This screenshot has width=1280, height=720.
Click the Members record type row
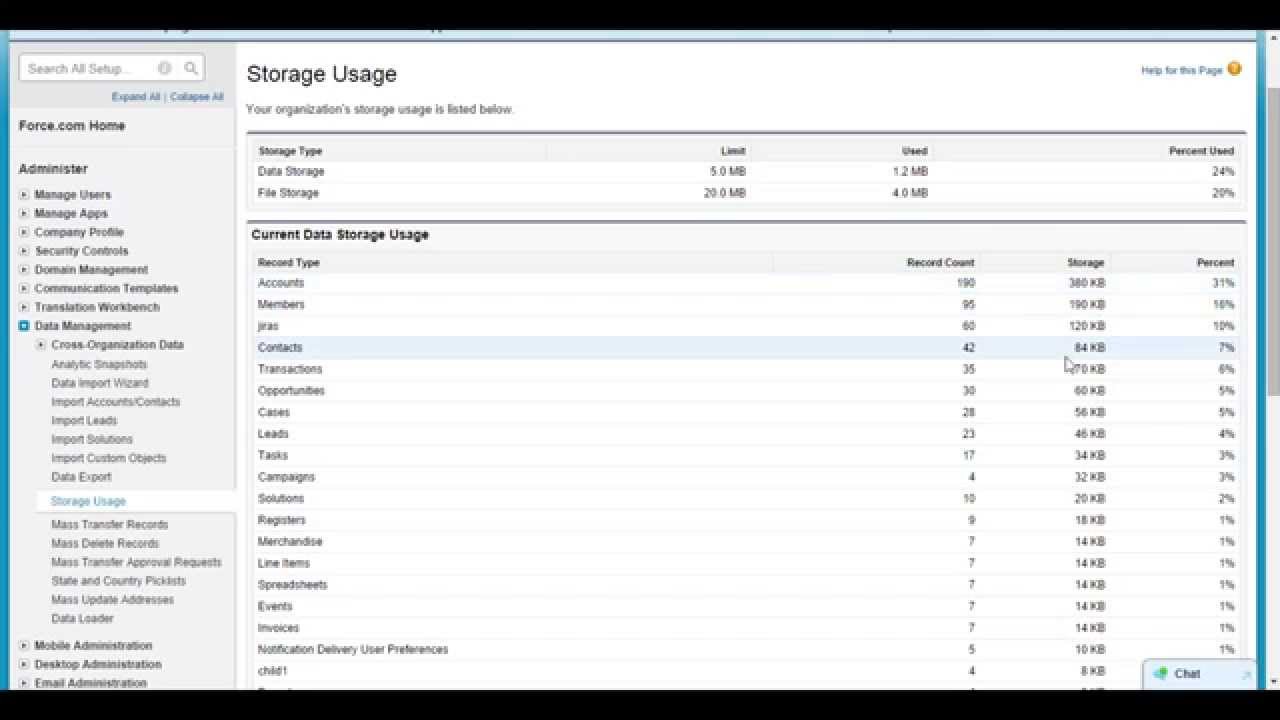point(746,305)
